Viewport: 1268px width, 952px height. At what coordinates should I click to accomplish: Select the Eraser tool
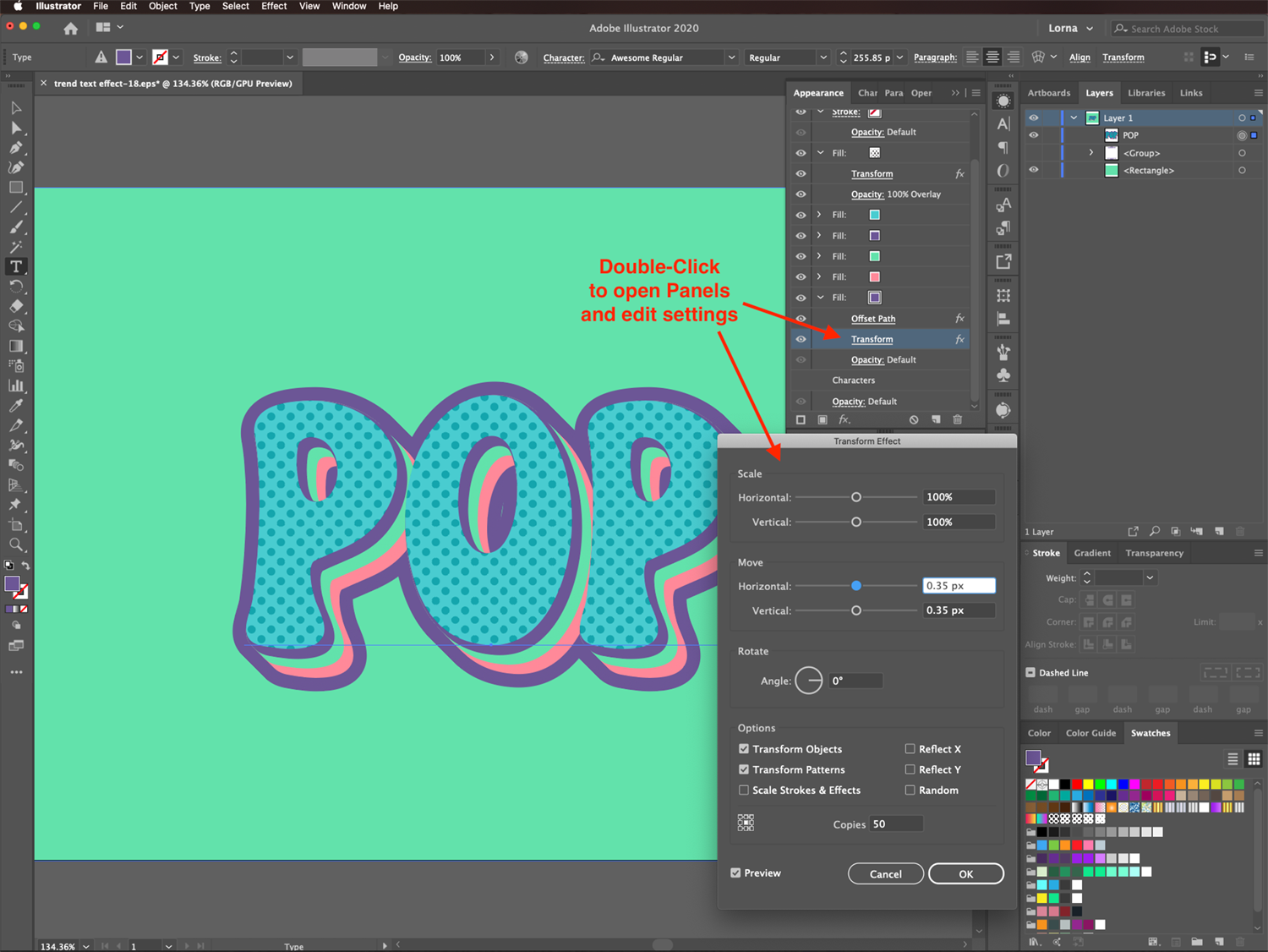tap(15, 306)
